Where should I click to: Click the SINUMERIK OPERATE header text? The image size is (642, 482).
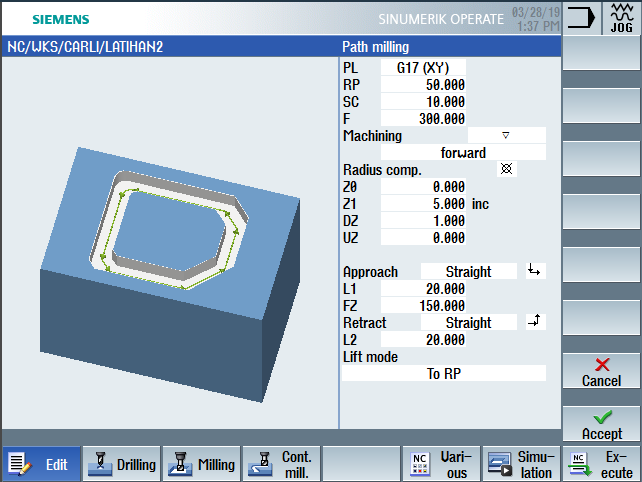pos(441,19)
